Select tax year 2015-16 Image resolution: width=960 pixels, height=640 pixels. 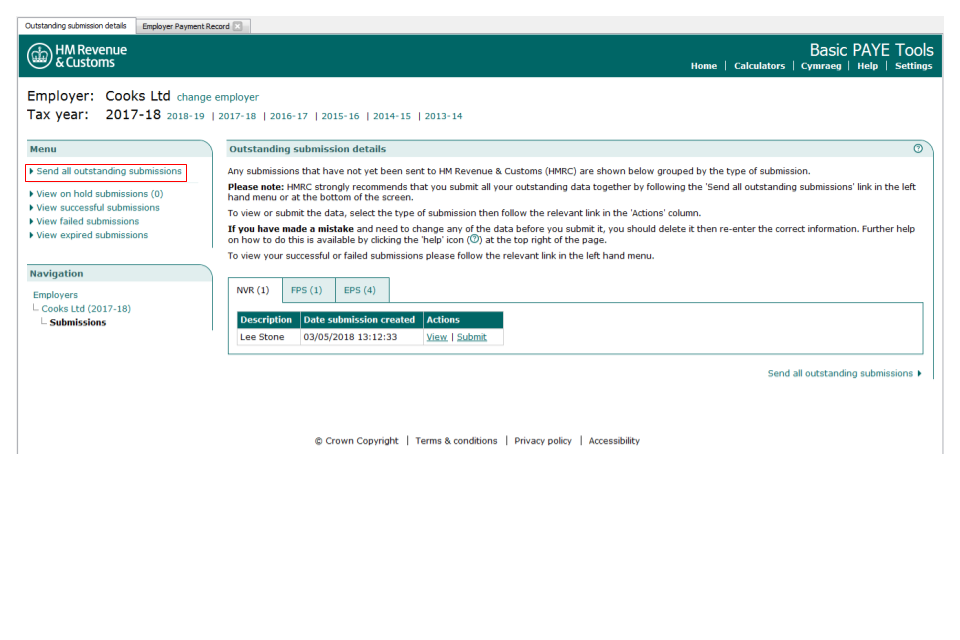tap(340, 116)
